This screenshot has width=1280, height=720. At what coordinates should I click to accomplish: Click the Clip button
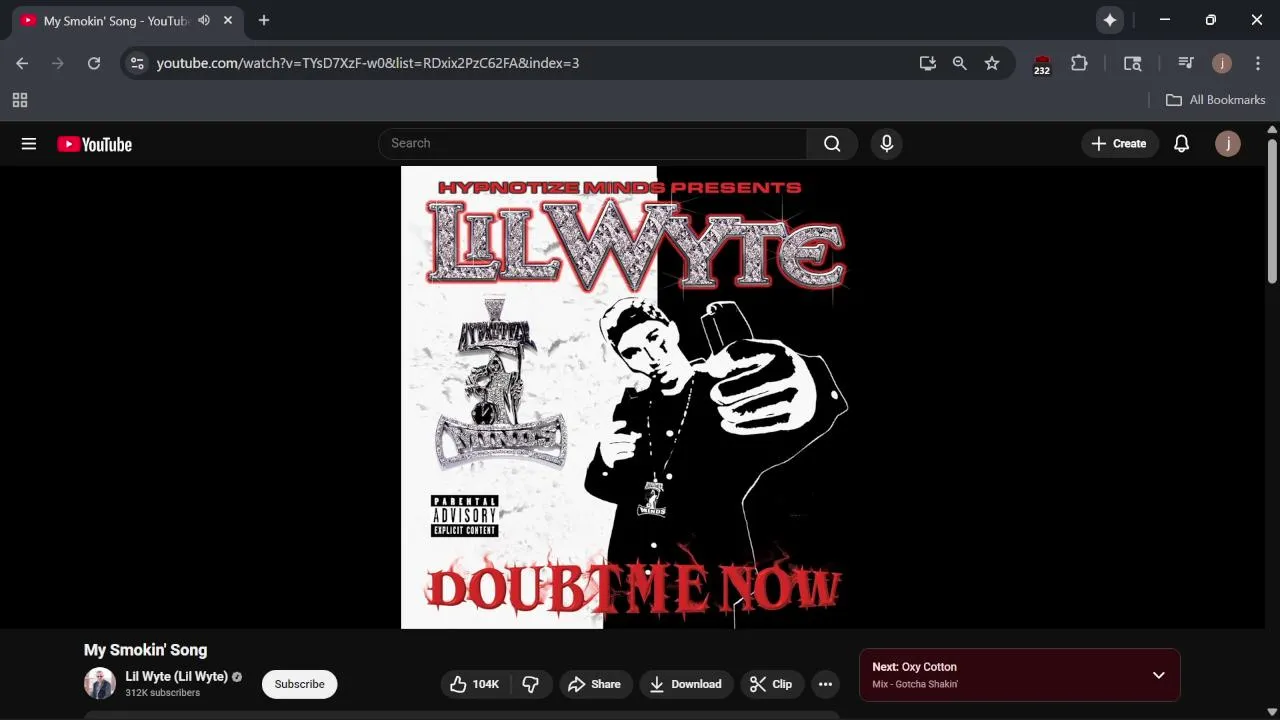[x=771, y=684]
